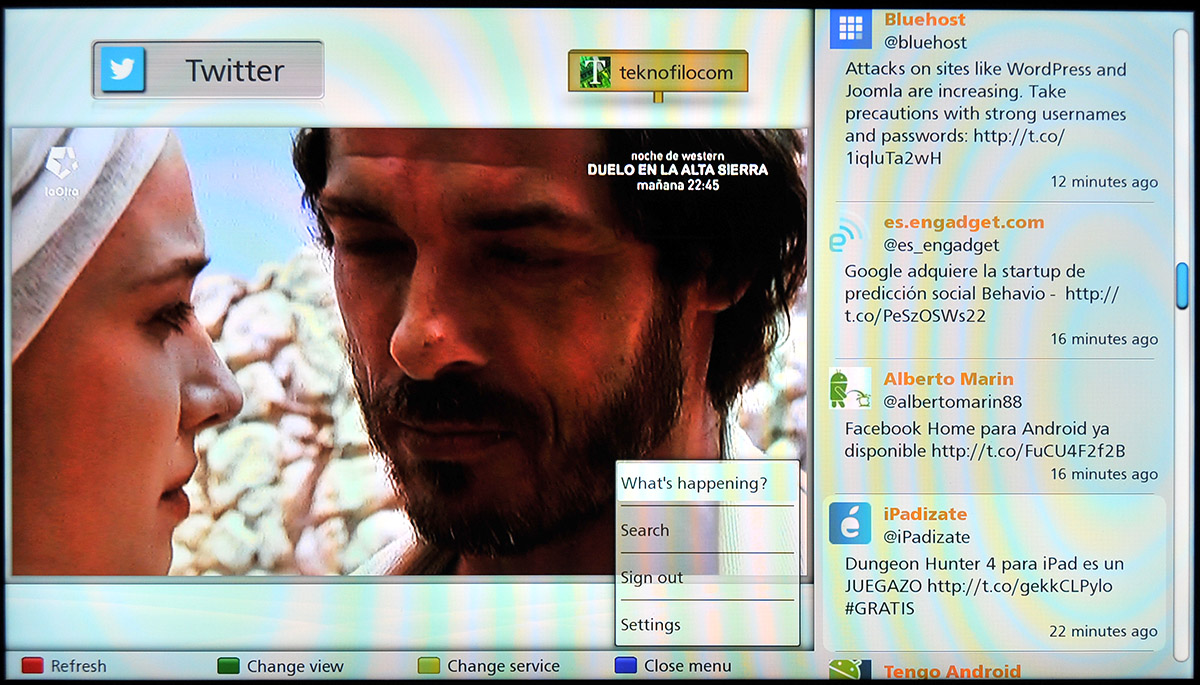
Task: Click the iPadizate apple avatar icon
Action: point(850,523)
